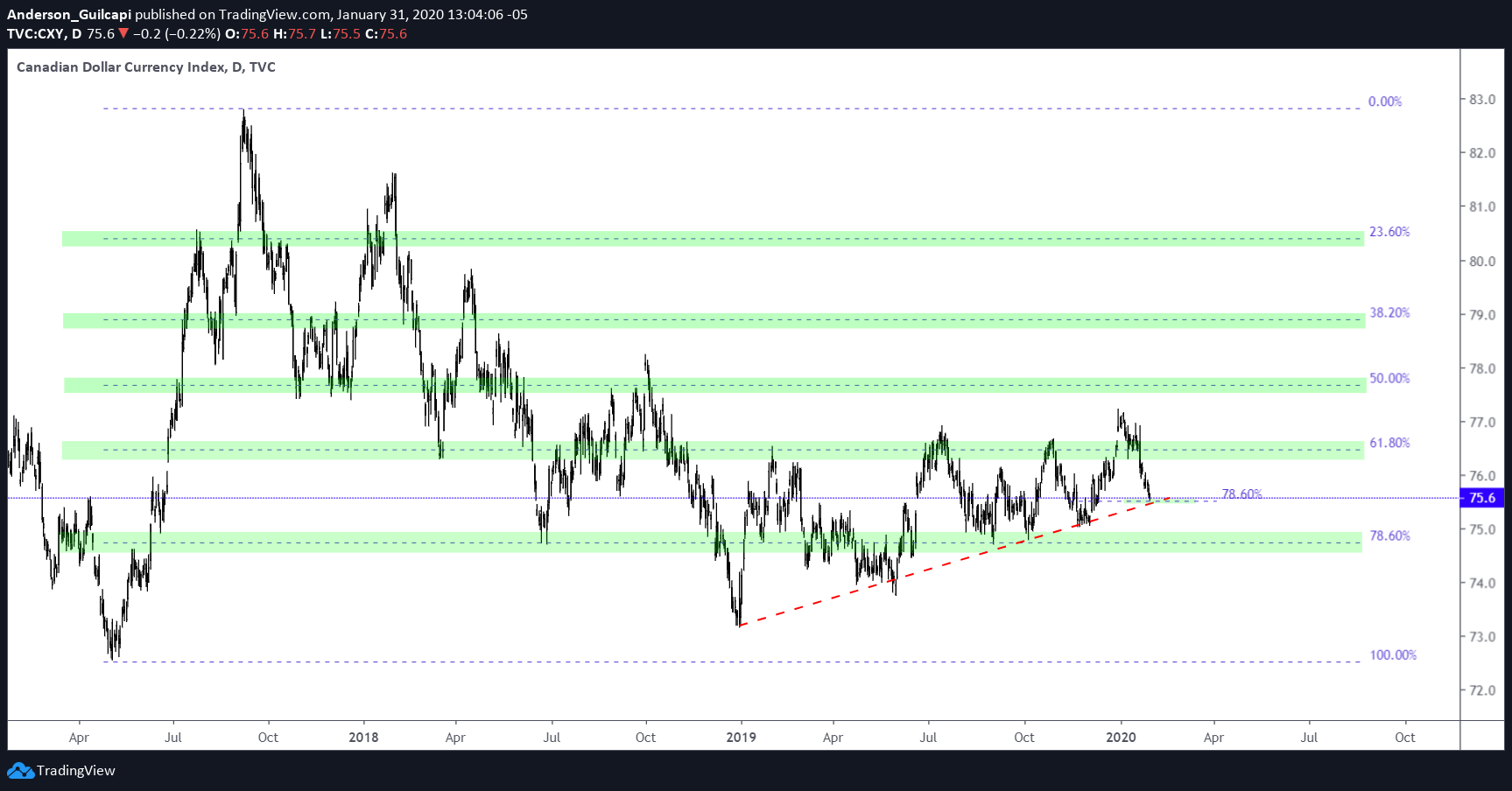Click the 50.00% green support band
The image size is (1512, 791).
coord(714,385)
